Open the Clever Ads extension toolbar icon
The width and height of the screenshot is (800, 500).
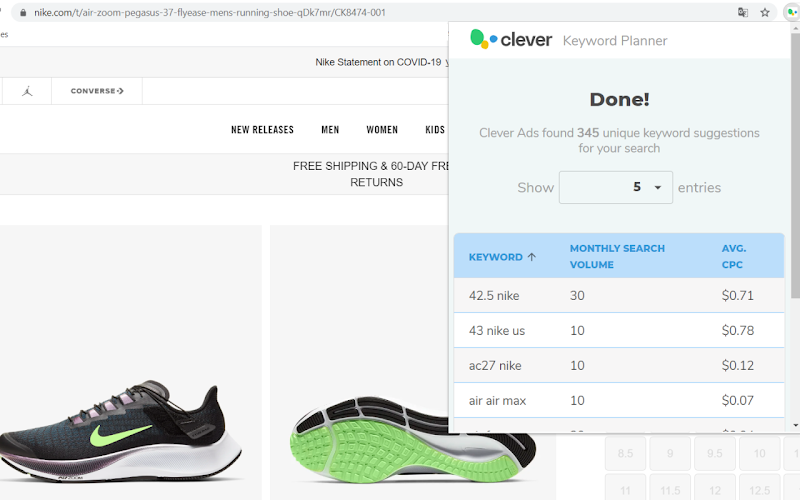coord(792,13)
